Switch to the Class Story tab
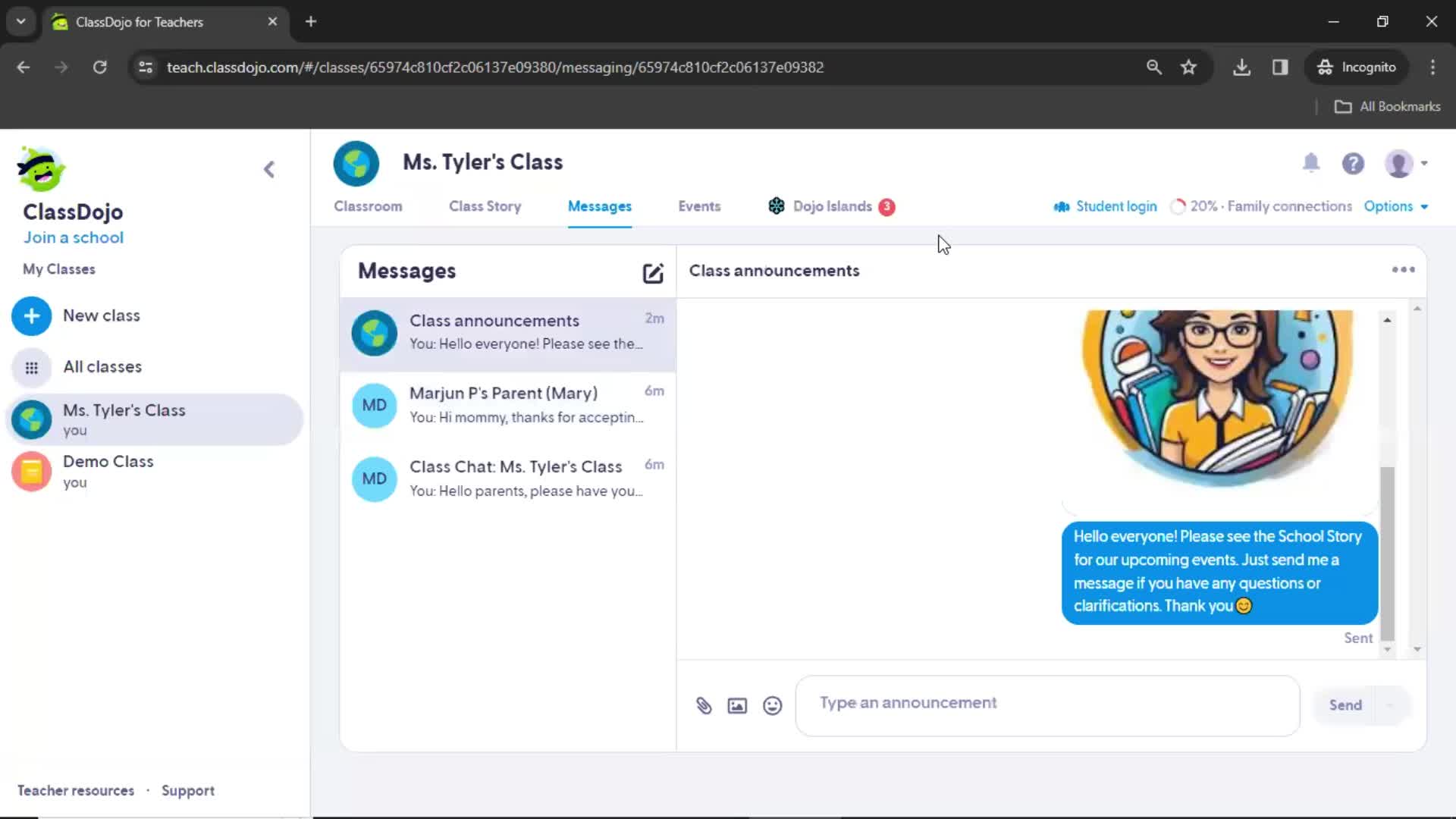The height and width of the screenshot is (819, 1456). pyautogui.click(x=485, y=206)
